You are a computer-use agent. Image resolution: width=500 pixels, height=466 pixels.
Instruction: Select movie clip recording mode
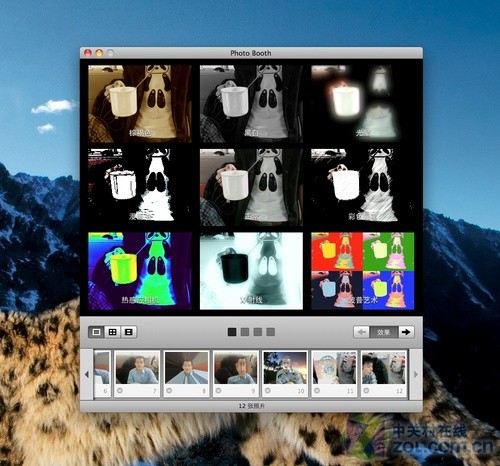point(129,332)
